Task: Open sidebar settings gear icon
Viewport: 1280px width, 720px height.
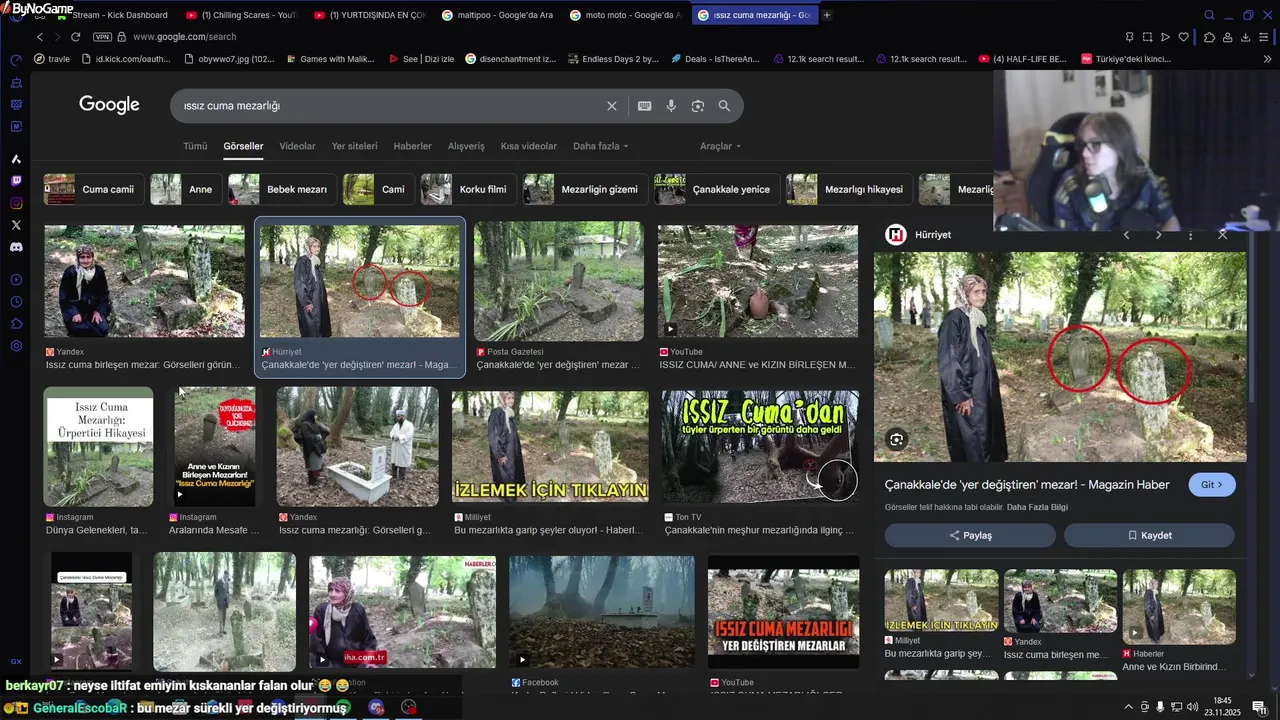Action: pyautogui.click(x=16, y=346)
